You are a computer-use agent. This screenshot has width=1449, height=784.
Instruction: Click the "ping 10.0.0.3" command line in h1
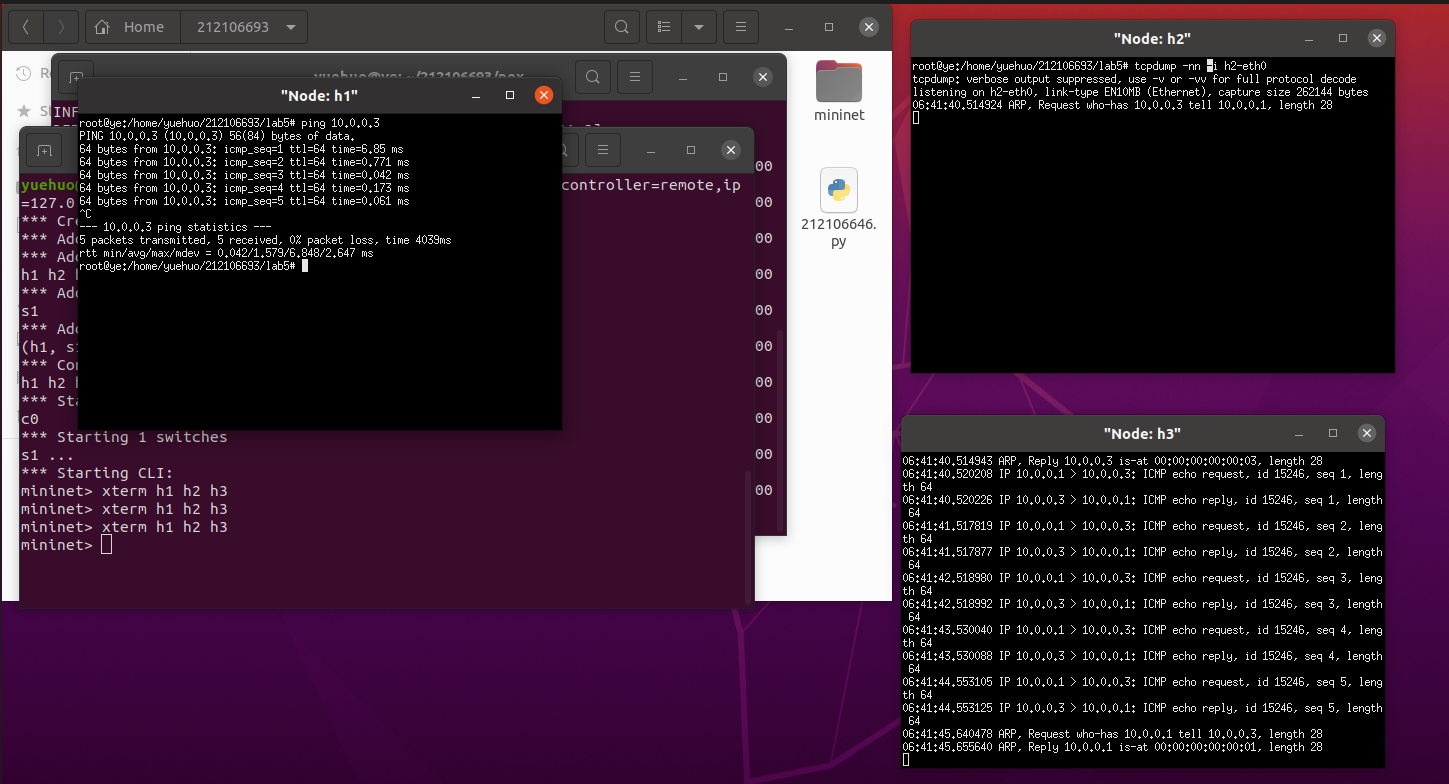[x=229, y=123]
